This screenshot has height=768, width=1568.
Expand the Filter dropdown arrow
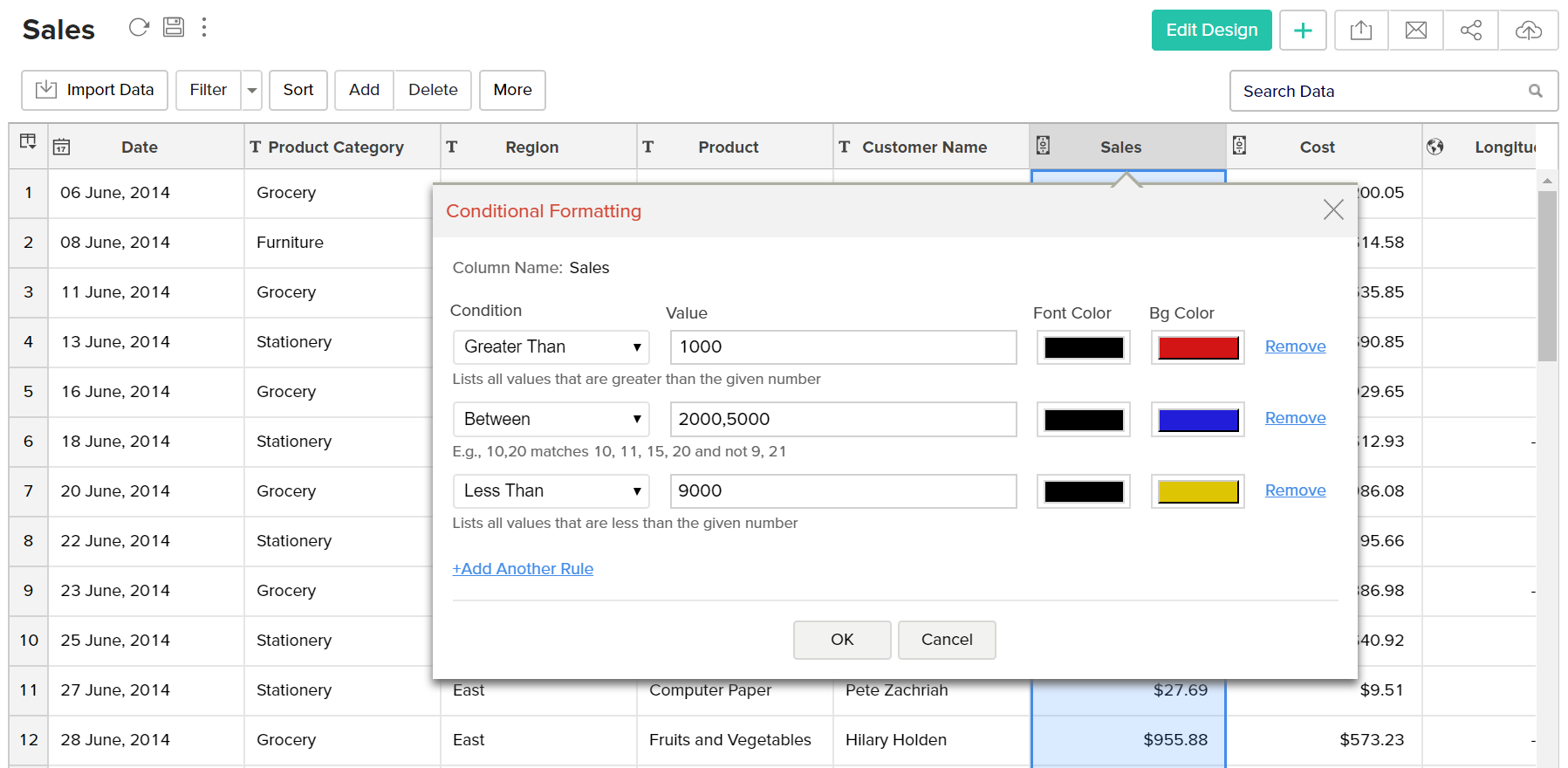click(x=252, y=91)
